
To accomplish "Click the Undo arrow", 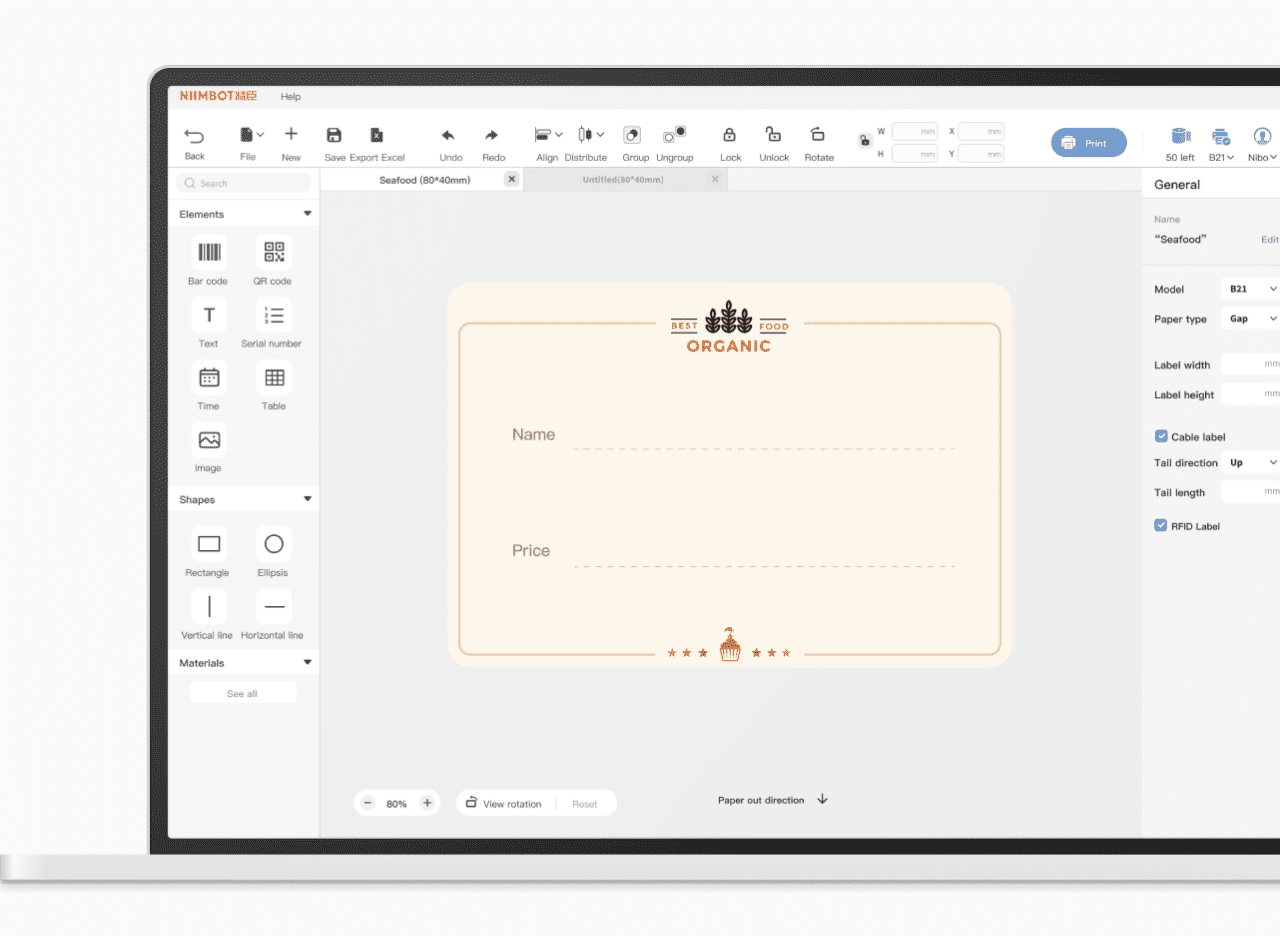I will pyautogui.click(x=449, y=135).
